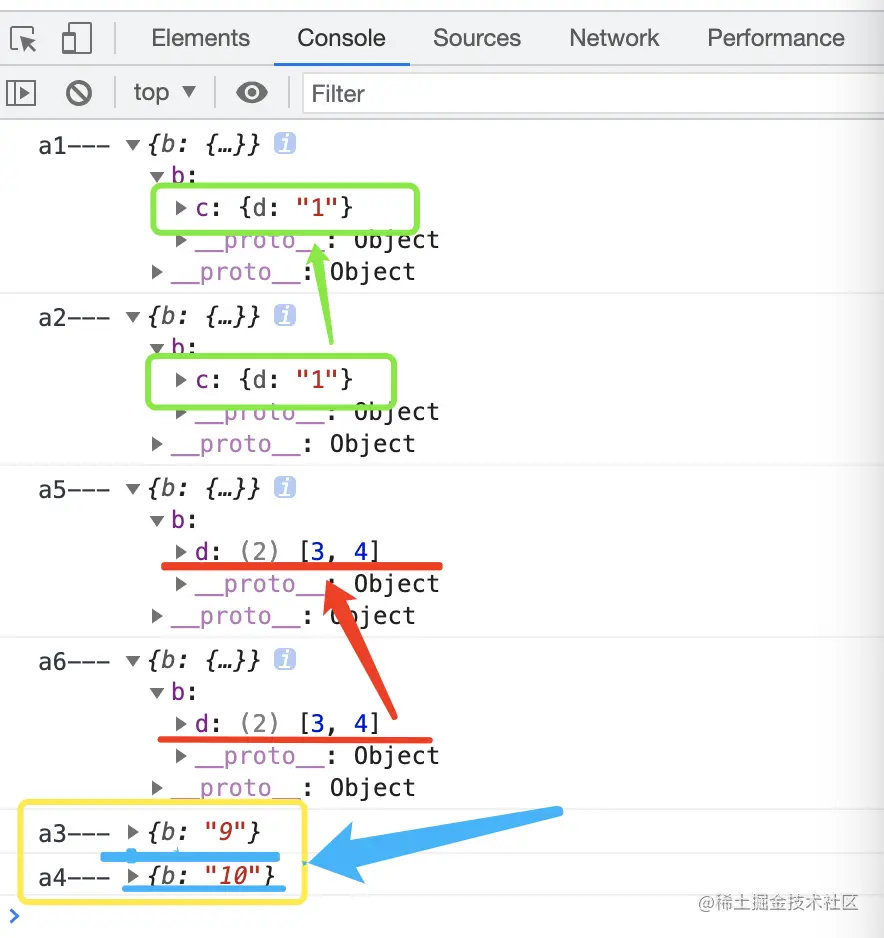
Task: Expand __proto__ under a6's b object
Action: coord(180,755)
